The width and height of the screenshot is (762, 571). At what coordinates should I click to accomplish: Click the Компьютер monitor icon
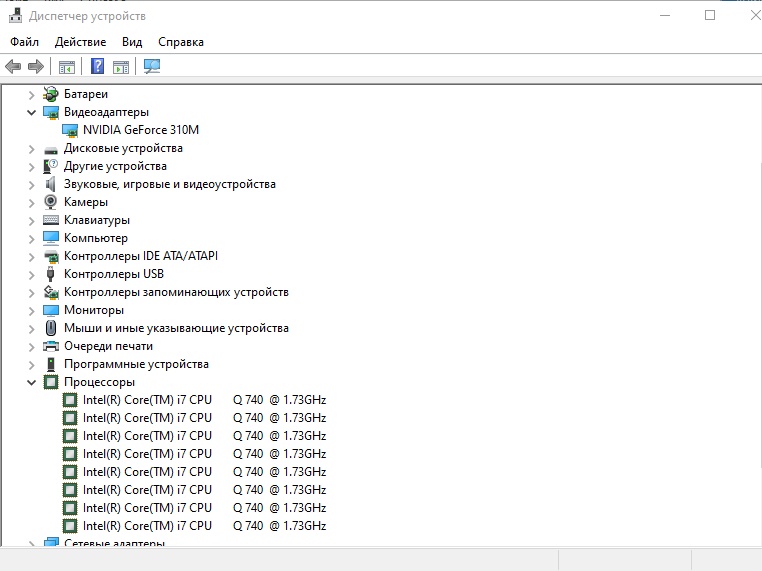[51, 238]
